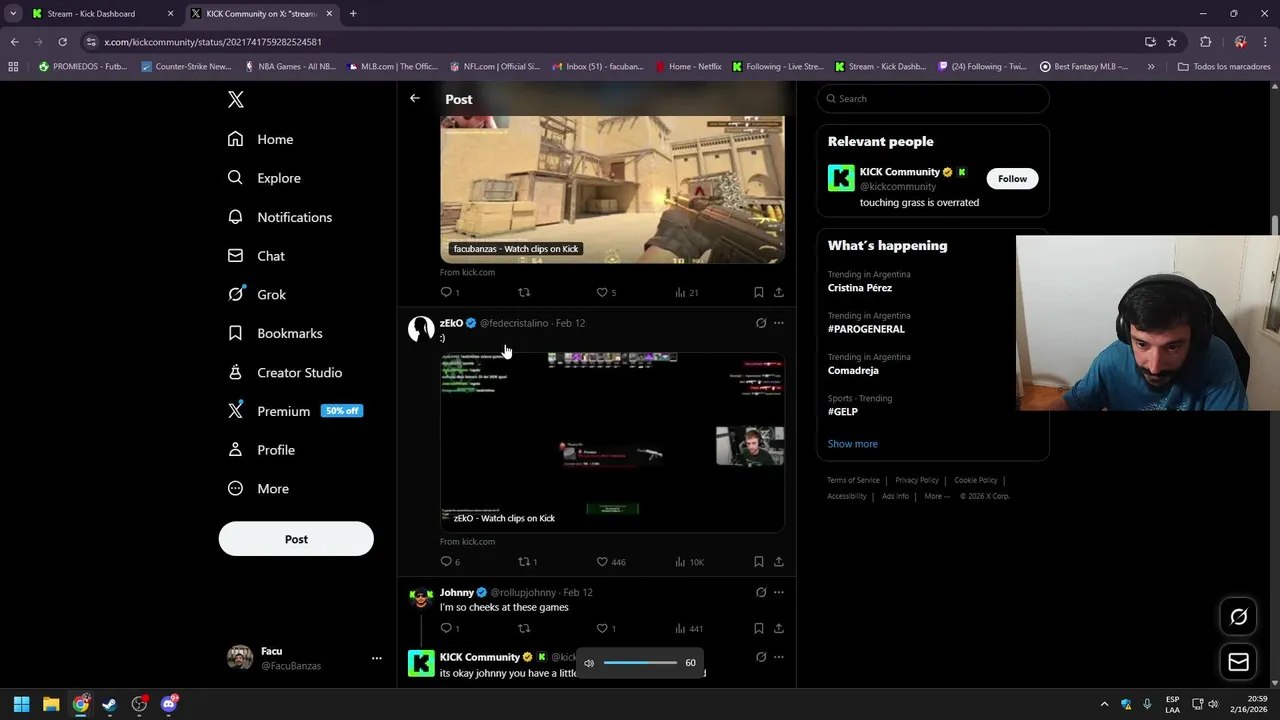Adjust the volume slider at 60
Screen dimensions: 1280x720
[x=640, y=663]
